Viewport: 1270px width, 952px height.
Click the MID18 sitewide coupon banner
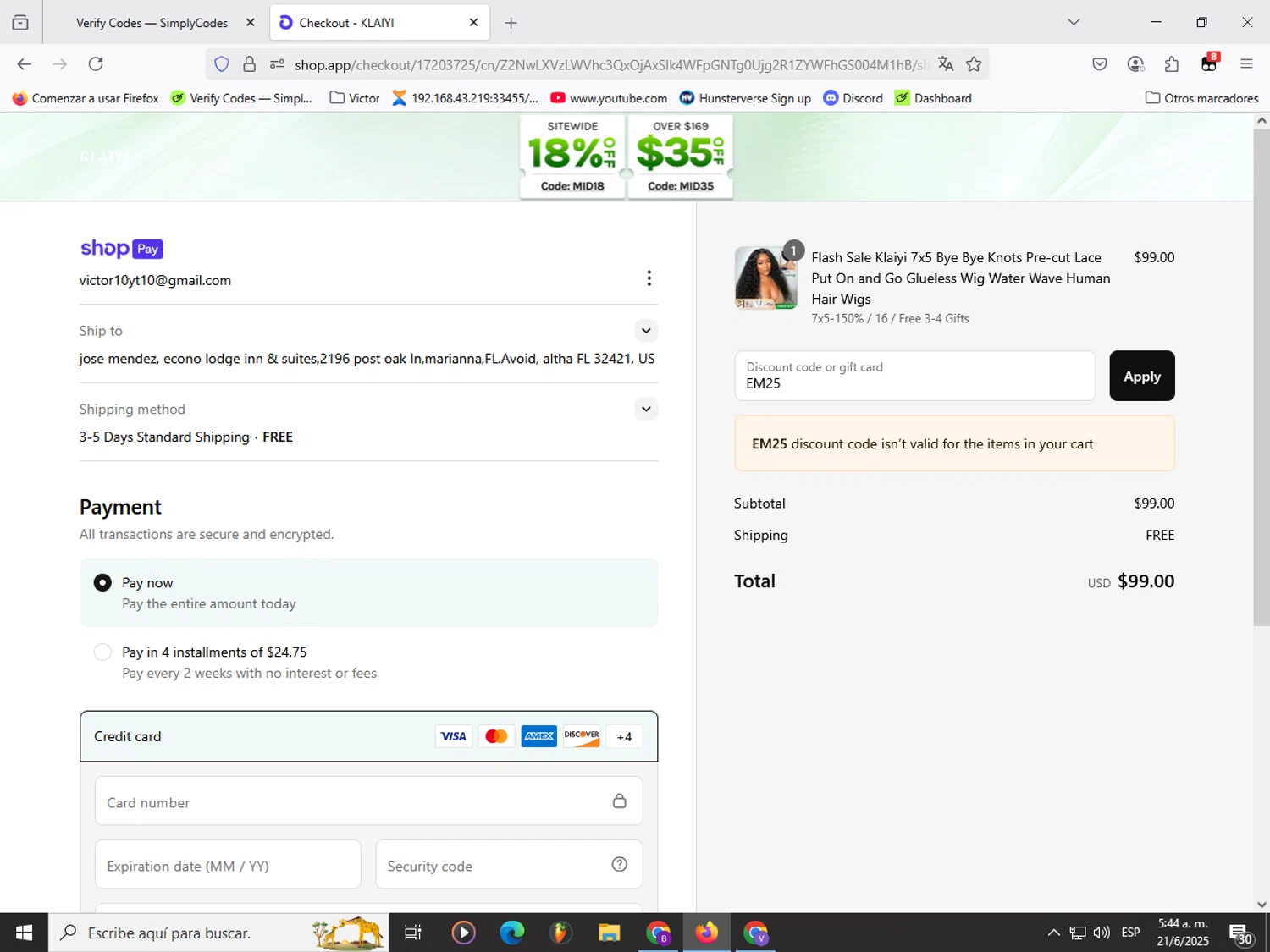572,157
